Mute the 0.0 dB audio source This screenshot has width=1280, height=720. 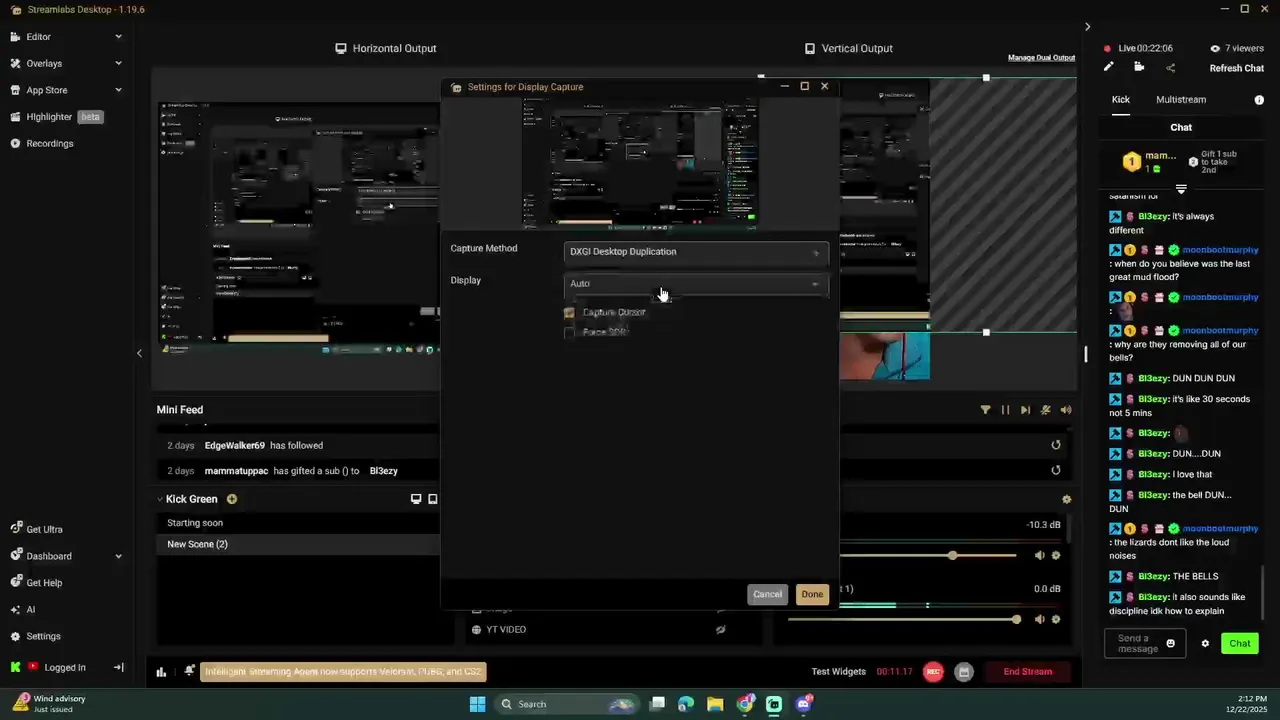(x=1039, y=619)
